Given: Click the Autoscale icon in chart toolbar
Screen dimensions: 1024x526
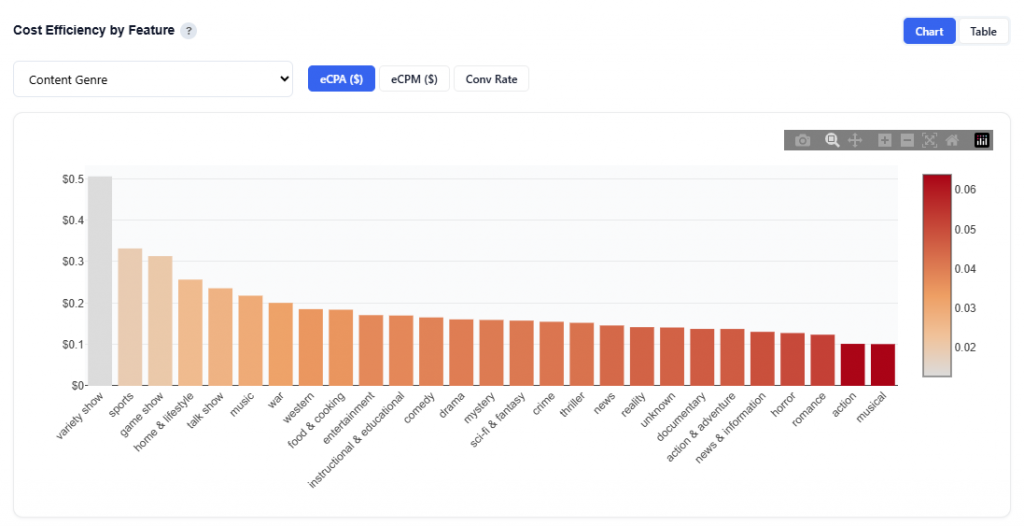Looking at the screenshot, I should (x=930, y=141).
